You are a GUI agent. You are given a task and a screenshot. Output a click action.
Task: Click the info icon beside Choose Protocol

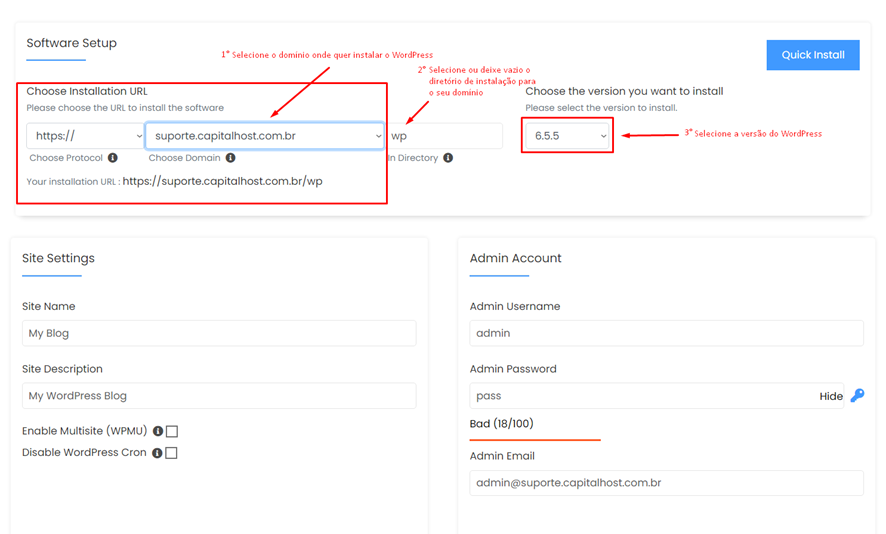click(113, 158)
